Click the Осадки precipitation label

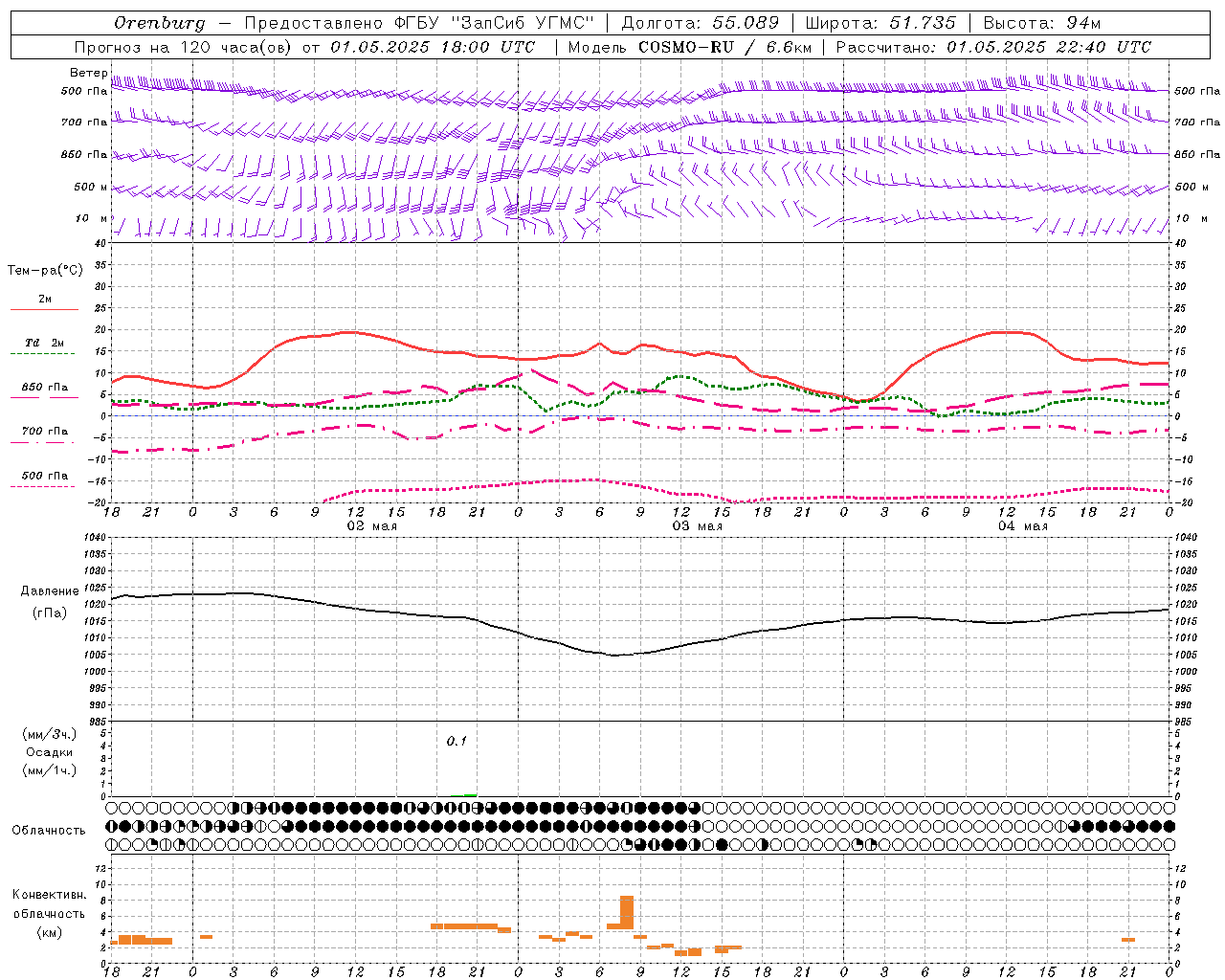(50, 752)
